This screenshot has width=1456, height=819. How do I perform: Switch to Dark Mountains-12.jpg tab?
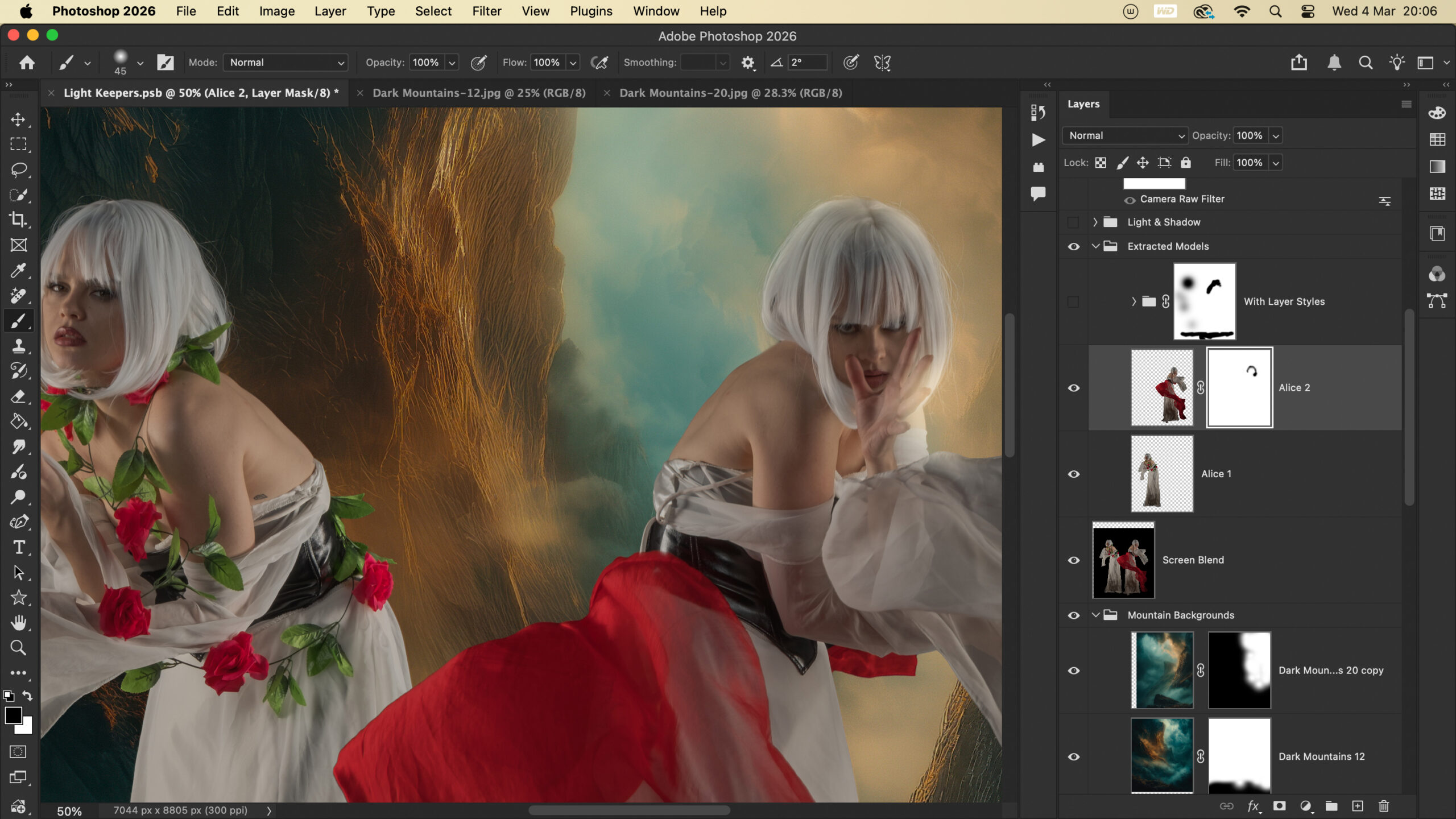tap(478, 93)
